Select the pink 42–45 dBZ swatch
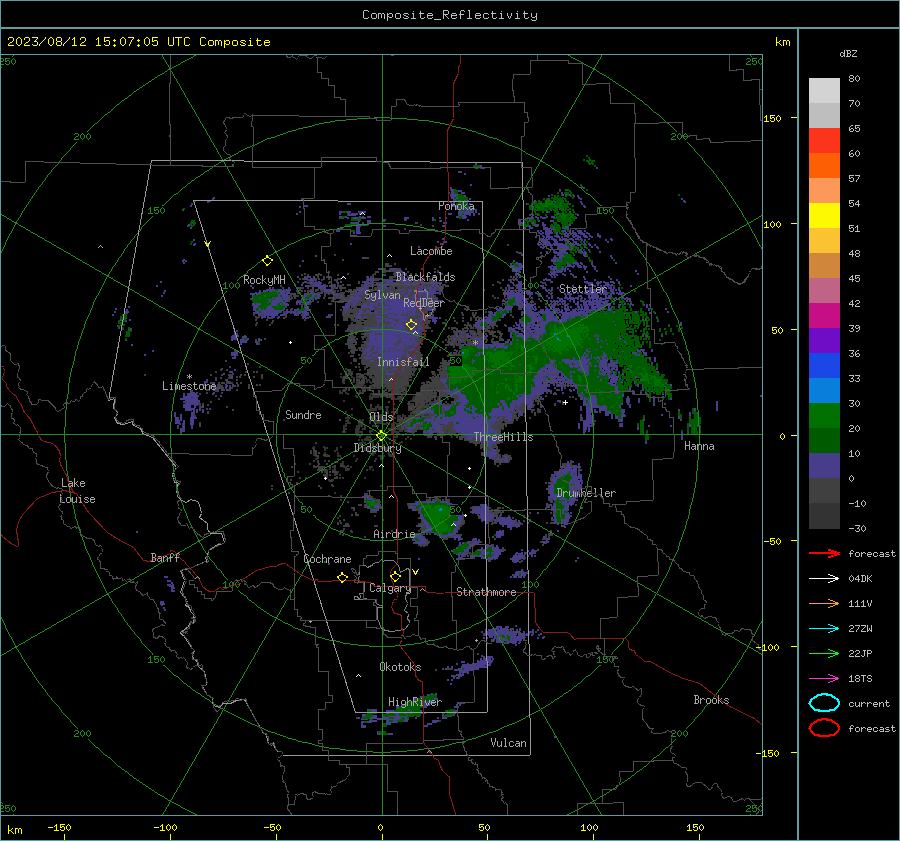The height and width of the screenshot is (841, 900). [x=824, y=291]
